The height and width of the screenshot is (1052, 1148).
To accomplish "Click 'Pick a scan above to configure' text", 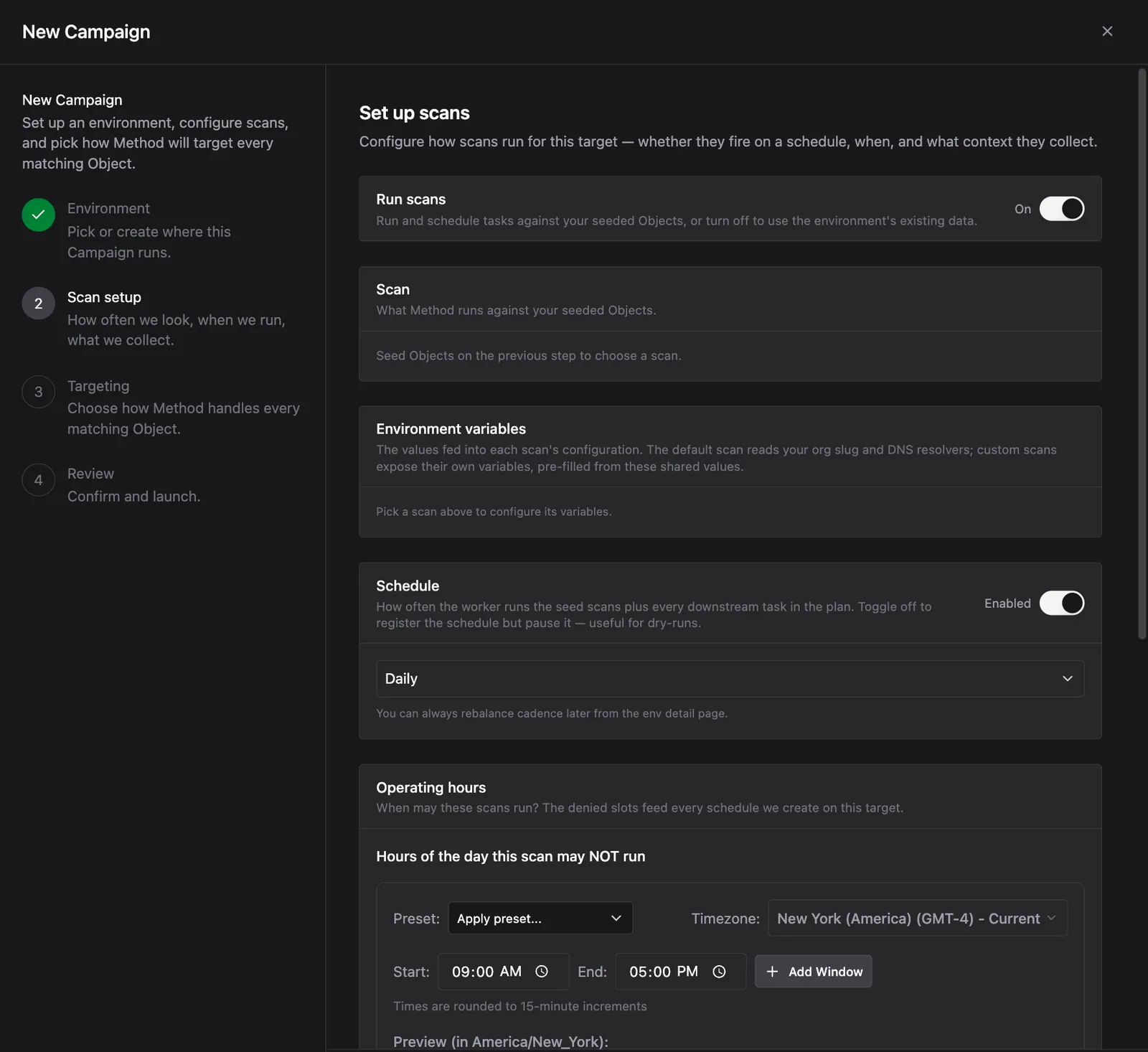I will pyautogui.click(x=494, y=511).
